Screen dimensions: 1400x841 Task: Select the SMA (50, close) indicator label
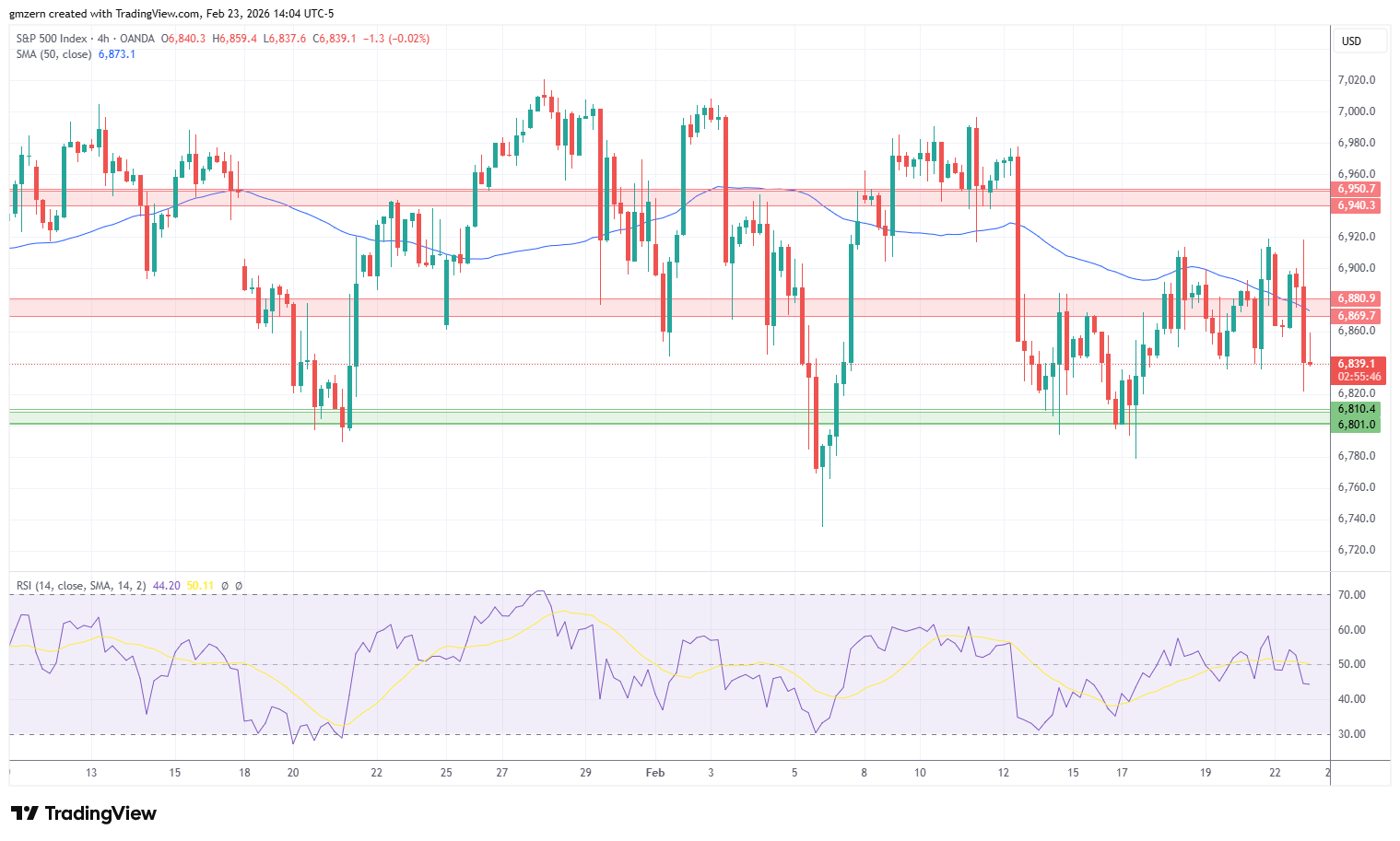pos(53,54)
